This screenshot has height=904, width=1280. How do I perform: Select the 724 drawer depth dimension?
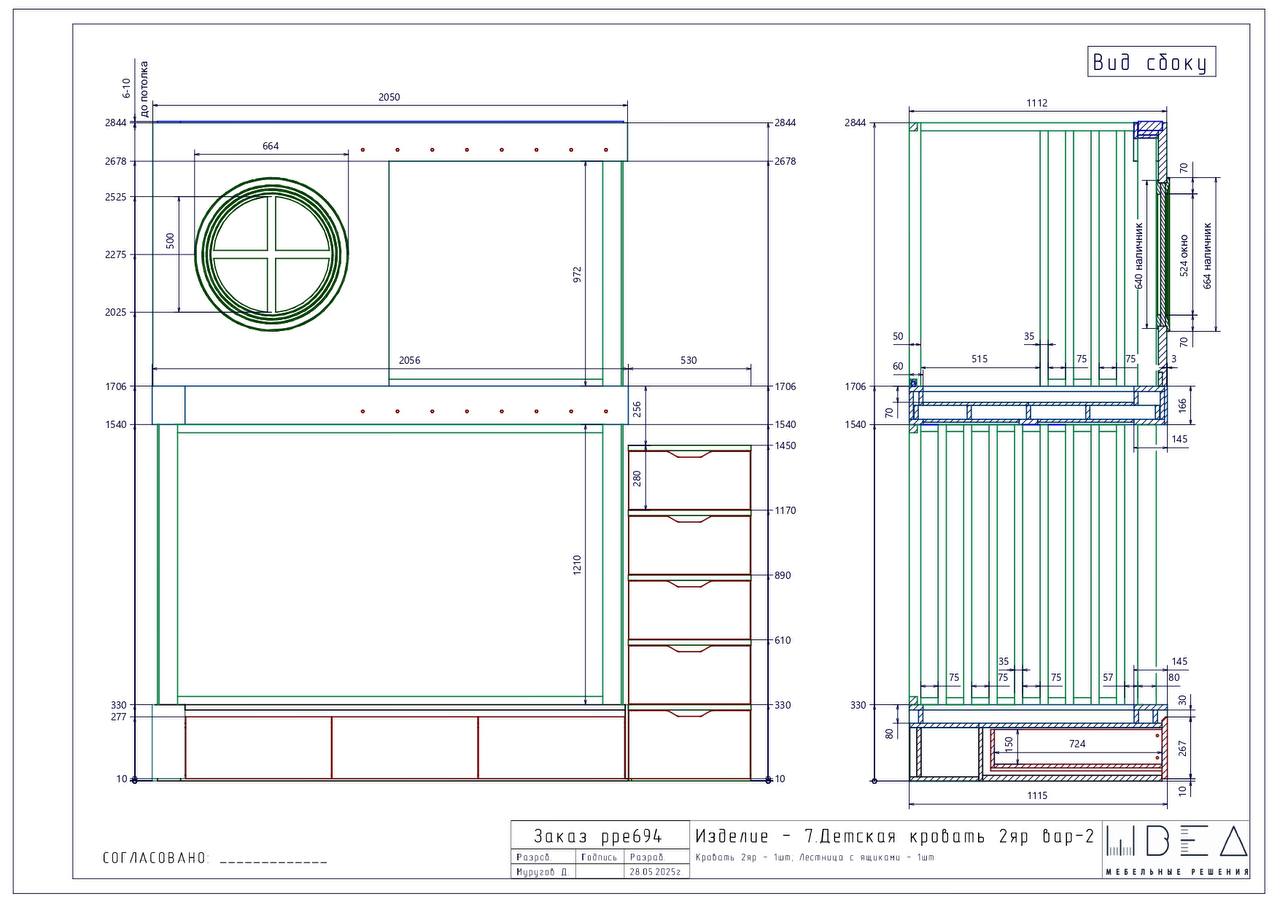tap(1076, 745)
